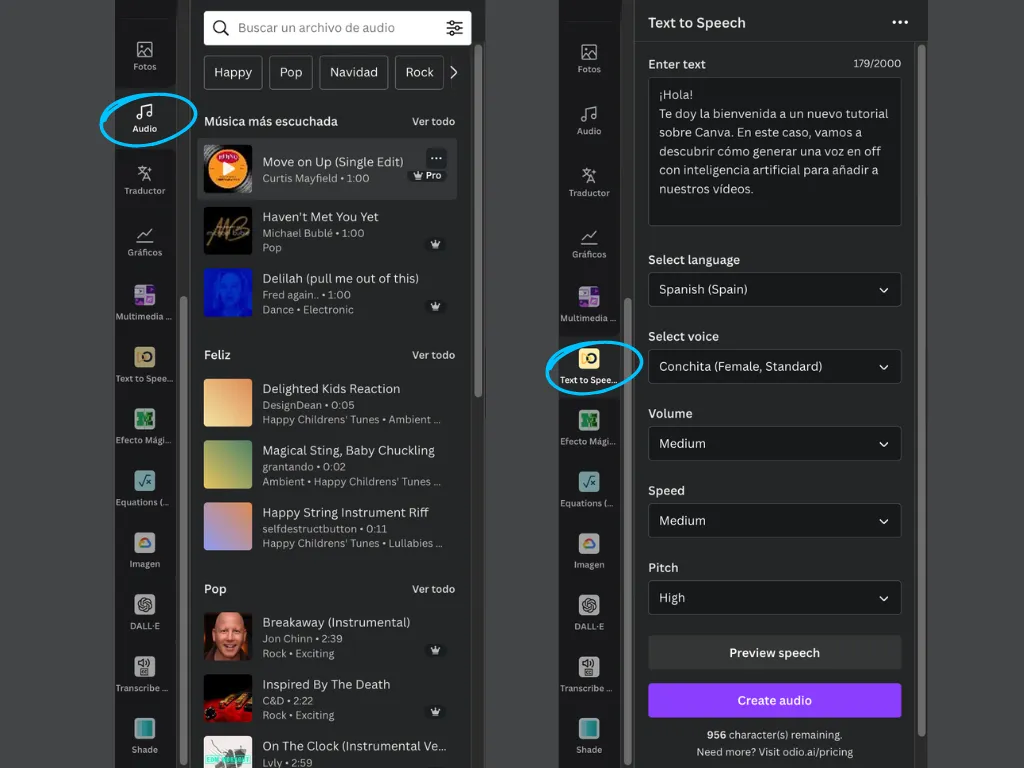The image size is (1024, 768).
Task: Open DALL-E in the left panel sidebar
Action: [x=144, y=612]
